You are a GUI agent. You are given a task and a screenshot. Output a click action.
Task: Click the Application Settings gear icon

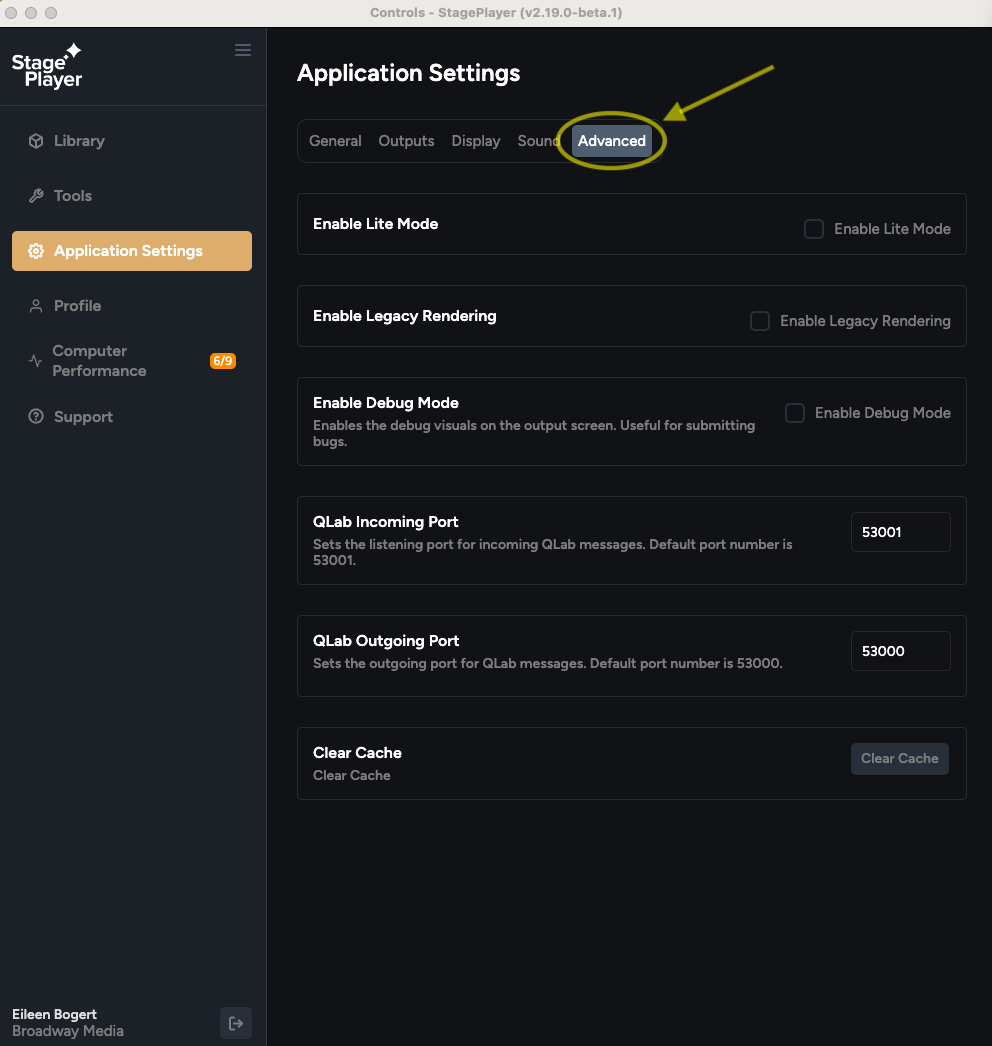point(36,251)
